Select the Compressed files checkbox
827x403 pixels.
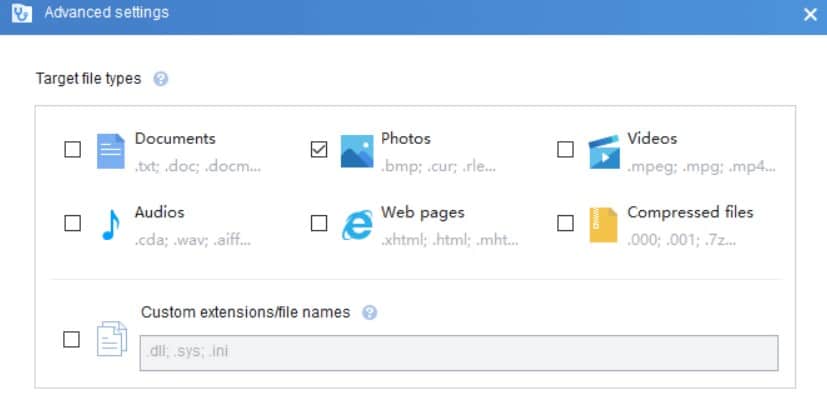[x=565, y=224]
